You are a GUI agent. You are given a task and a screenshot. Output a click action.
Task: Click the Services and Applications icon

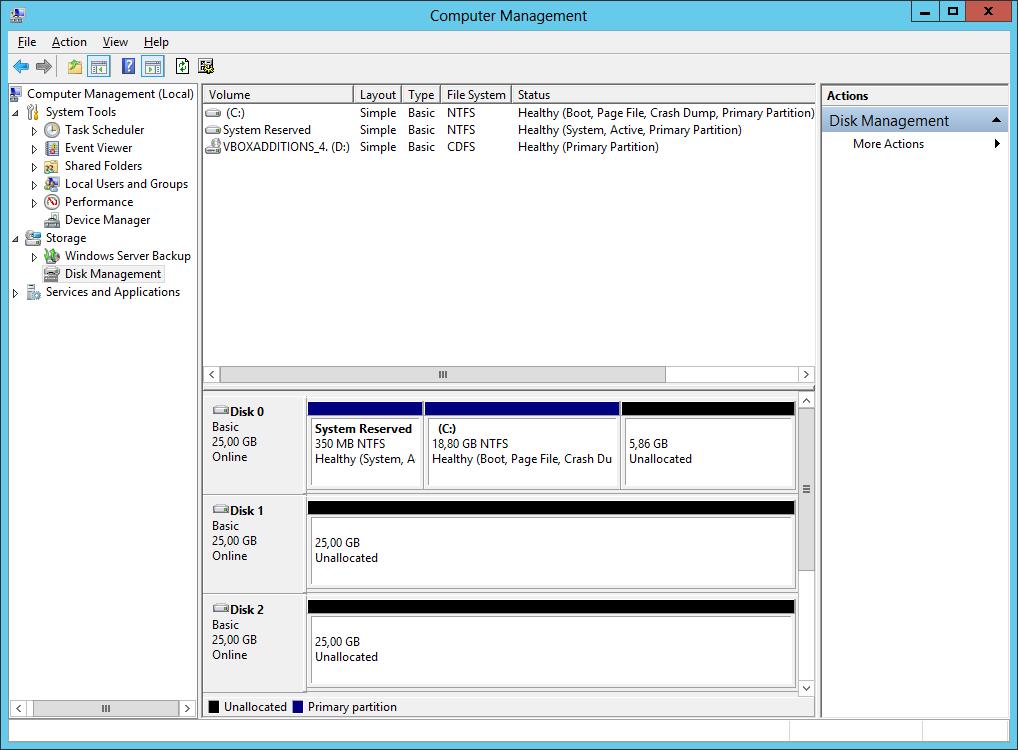tap(33, 292)
